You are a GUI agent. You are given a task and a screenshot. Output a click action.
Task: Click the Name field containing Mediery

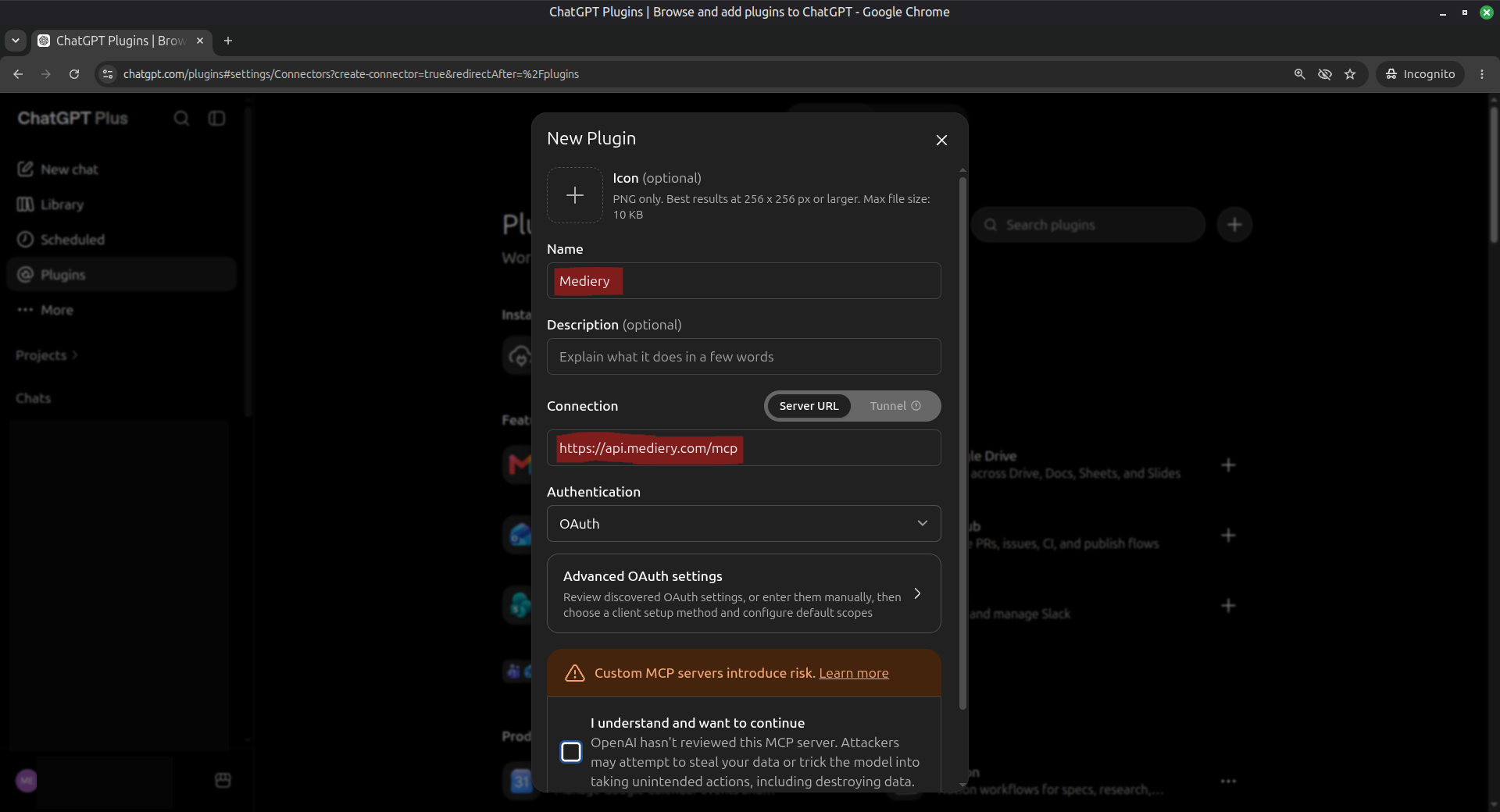click(744, 281)
